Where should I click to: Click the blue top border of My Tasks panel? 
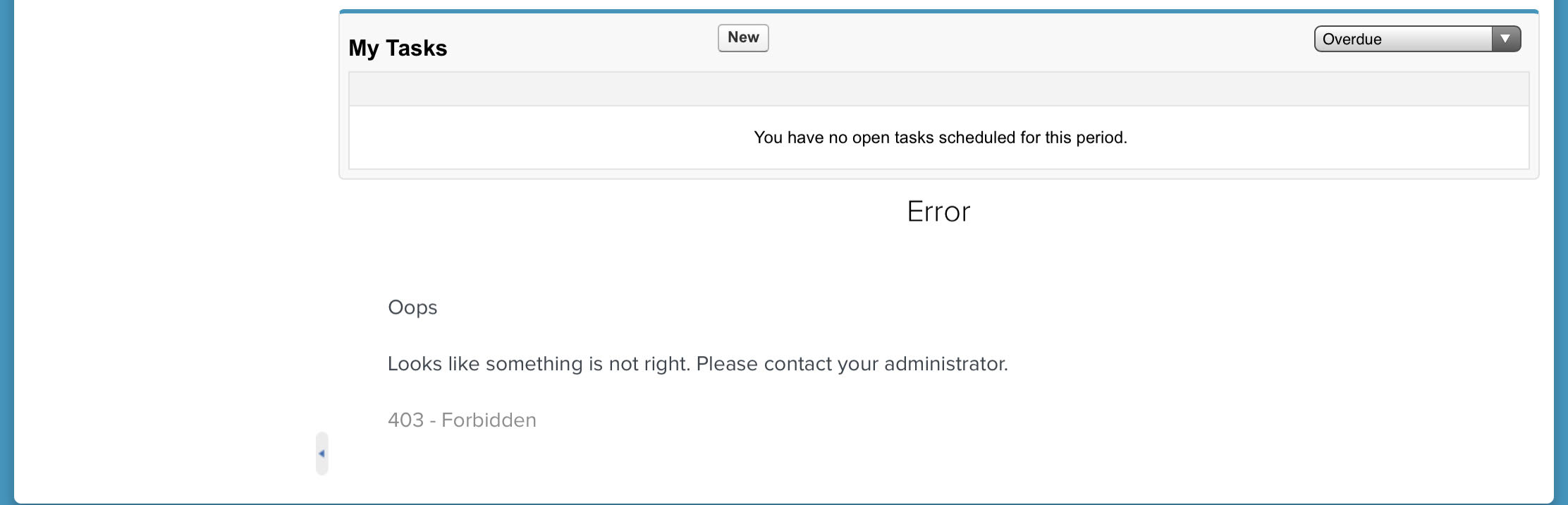pos(938,11)
